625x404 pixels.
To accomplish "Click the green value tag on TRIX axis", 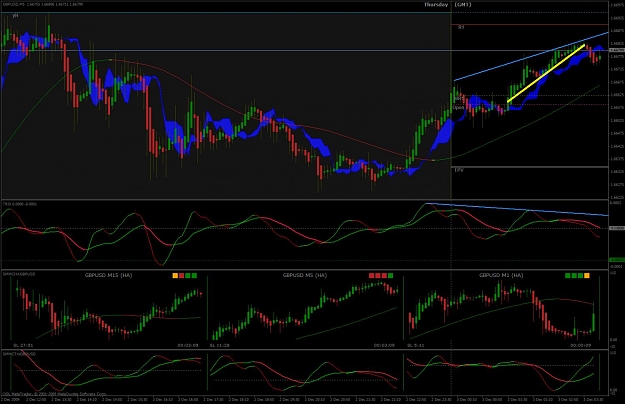I will pos(617,260).
